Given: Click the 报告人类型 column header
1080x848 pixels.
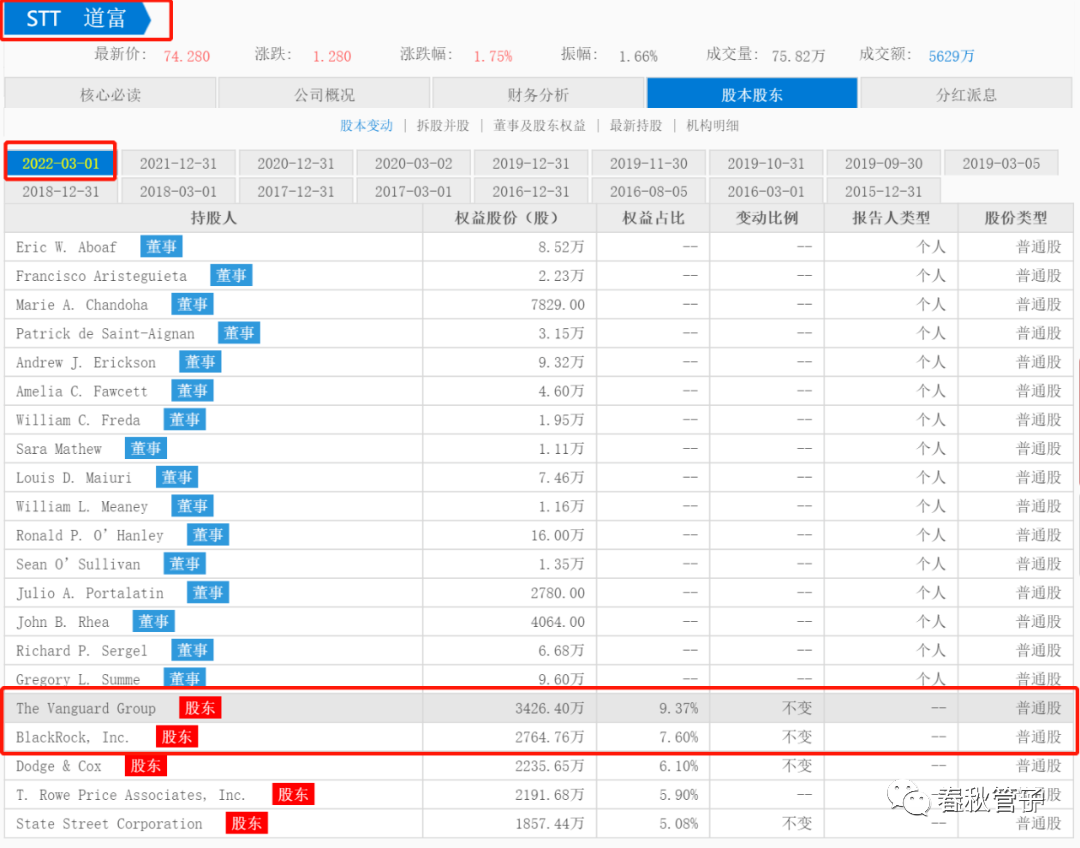Looking at the screenshot, I should [x=891, y=218].
